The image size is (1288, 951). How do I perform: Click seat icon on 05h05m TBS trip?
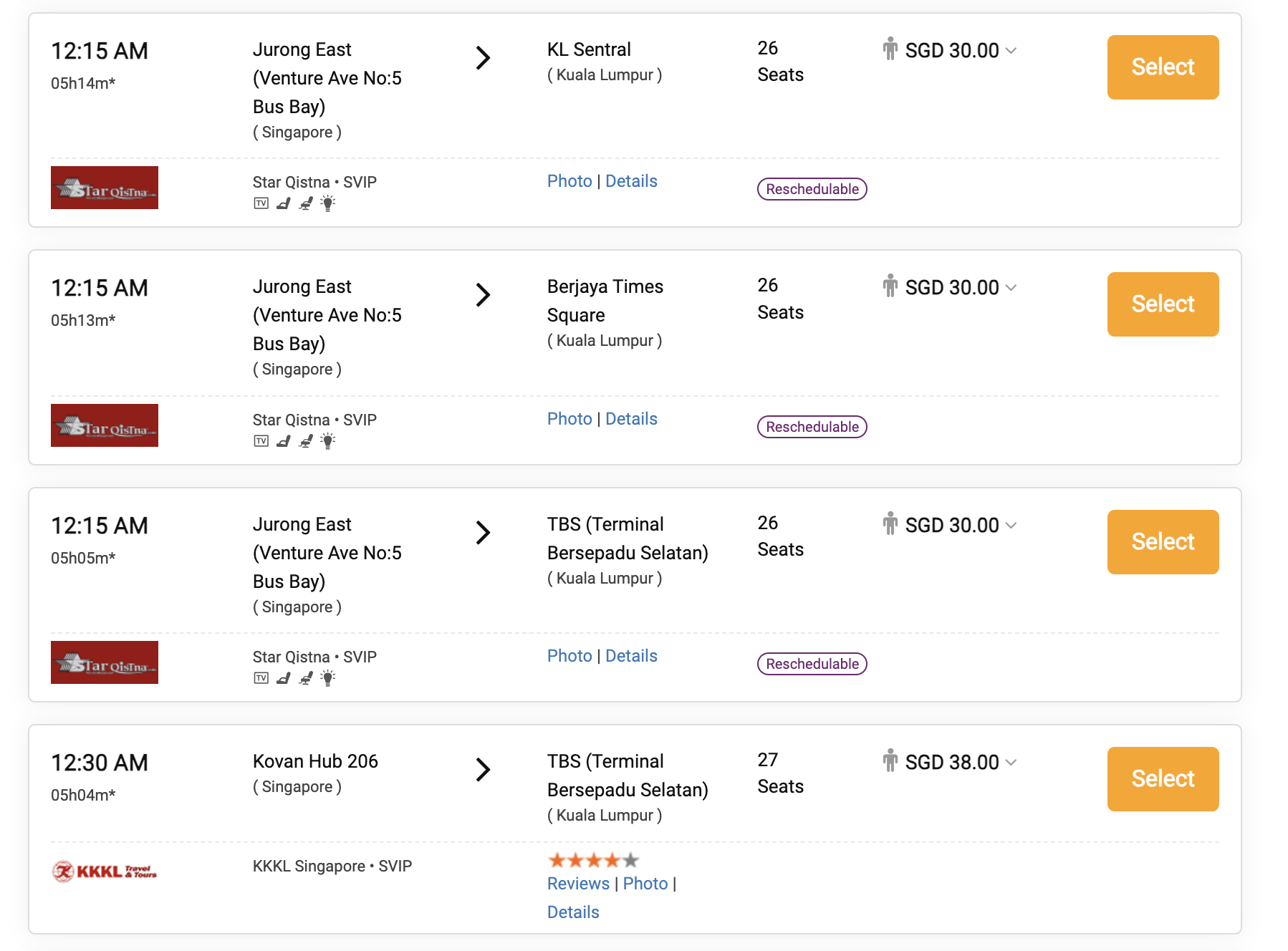pos(284,678)
